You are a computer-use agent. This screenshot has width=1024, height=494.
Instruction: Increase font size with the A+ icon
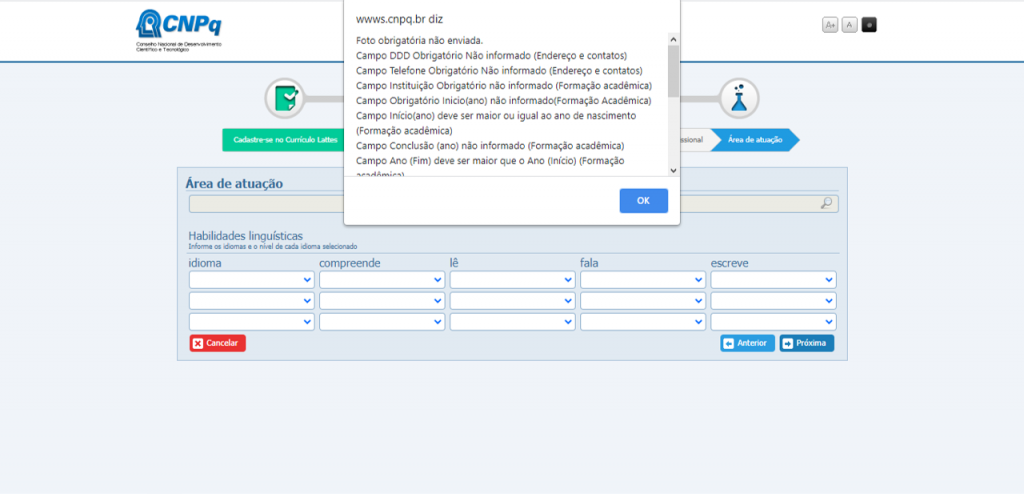tap(830, 25)
